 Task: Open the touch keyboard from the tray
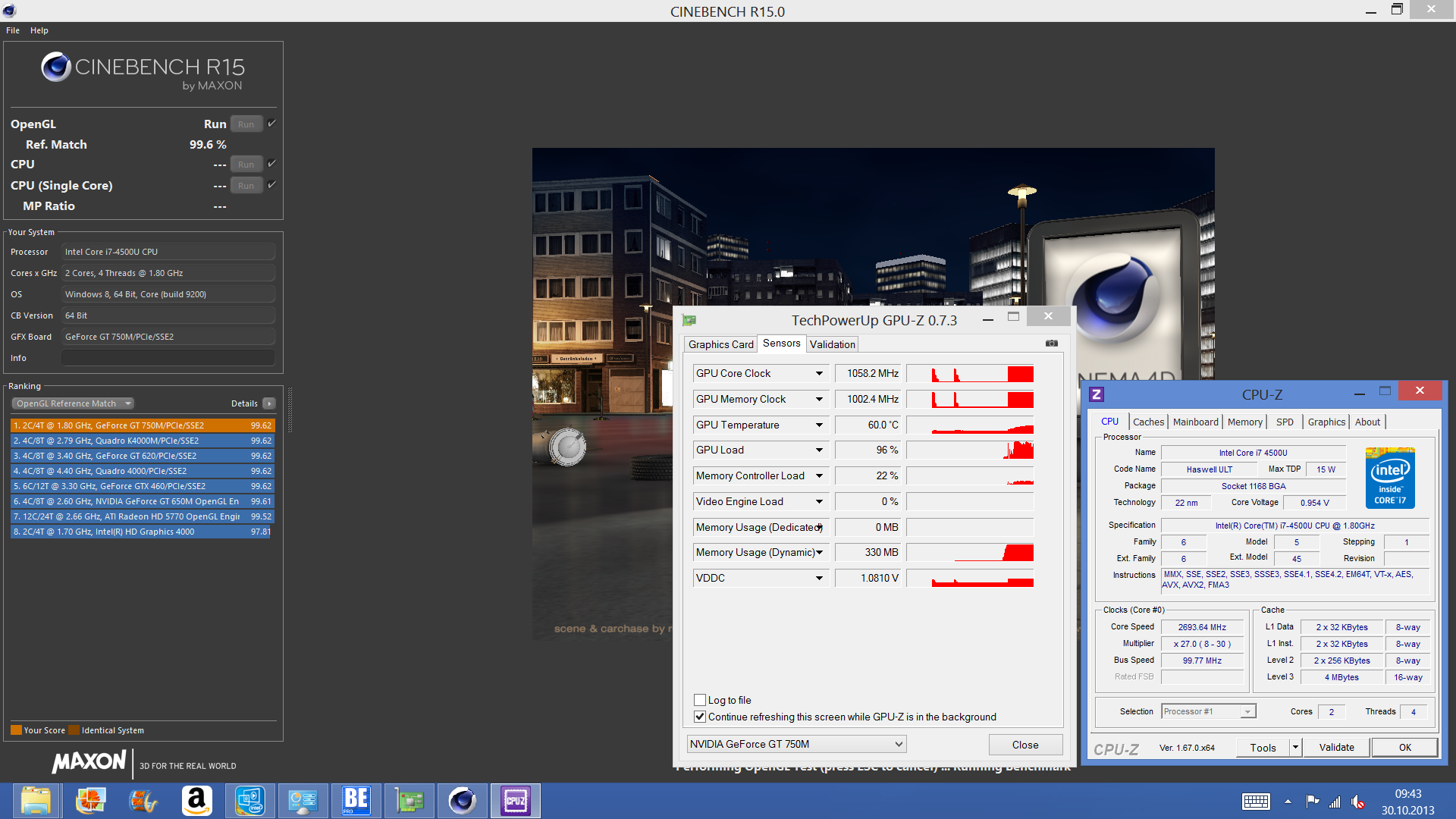pos(1256,802)
